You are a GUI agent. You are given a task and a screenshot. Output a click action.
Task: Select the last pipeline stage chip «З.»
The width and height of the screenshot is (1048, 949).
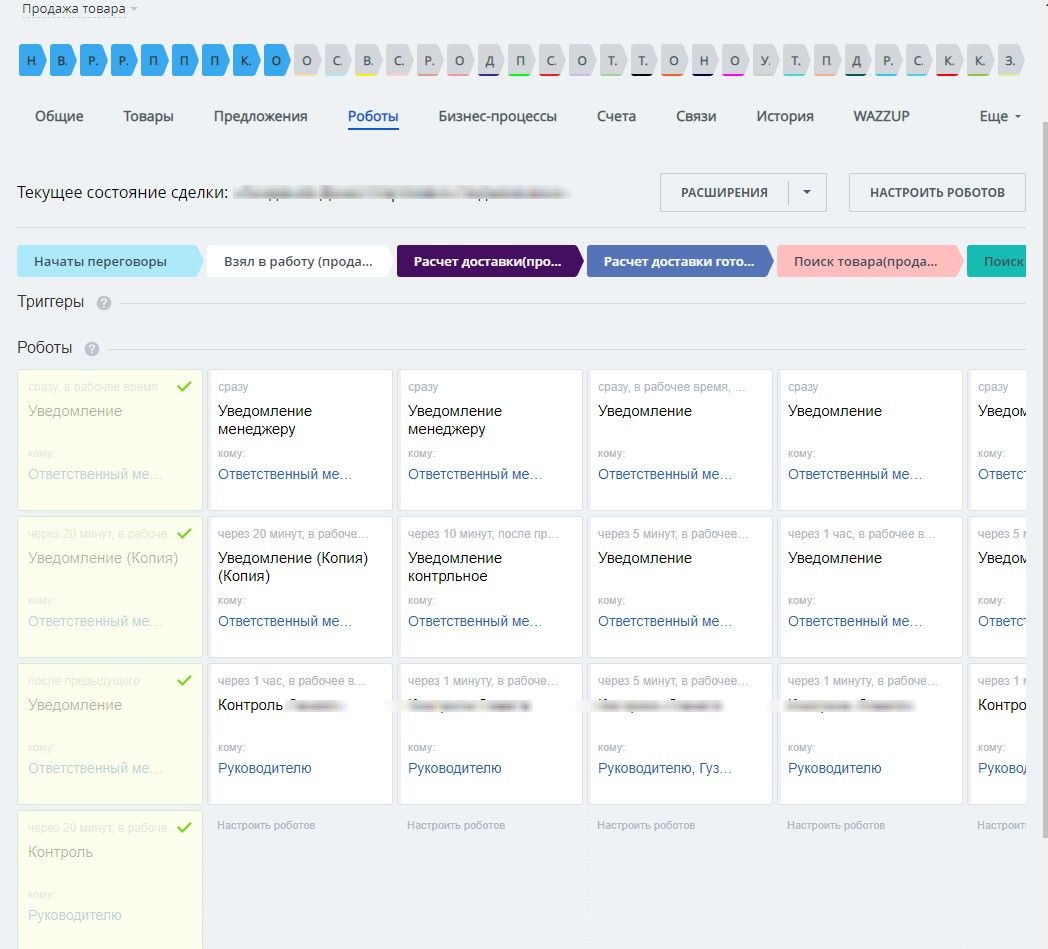[x=1010, y=61]
